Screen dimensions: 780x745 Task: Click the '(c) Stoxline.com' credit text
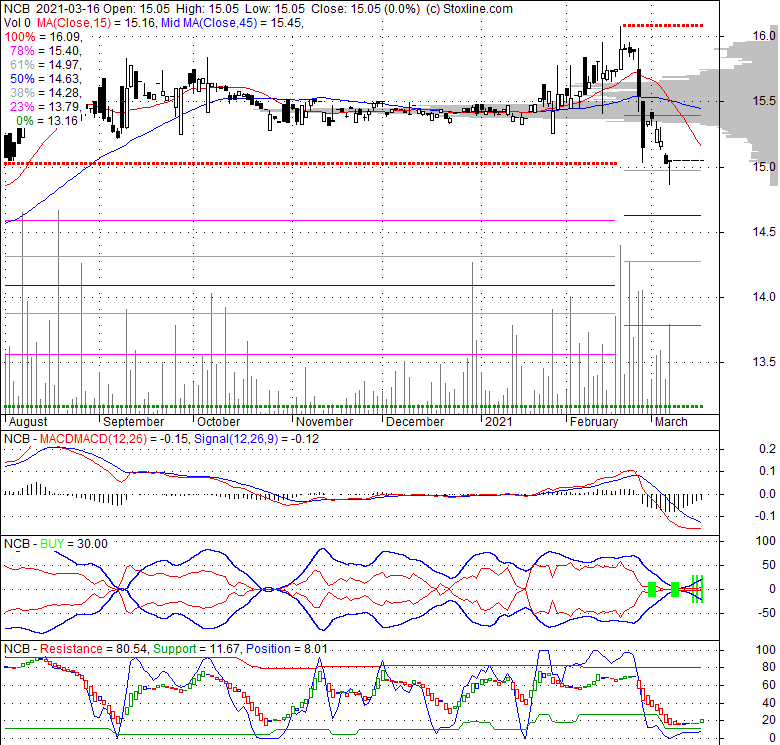[x=470, y=9]
